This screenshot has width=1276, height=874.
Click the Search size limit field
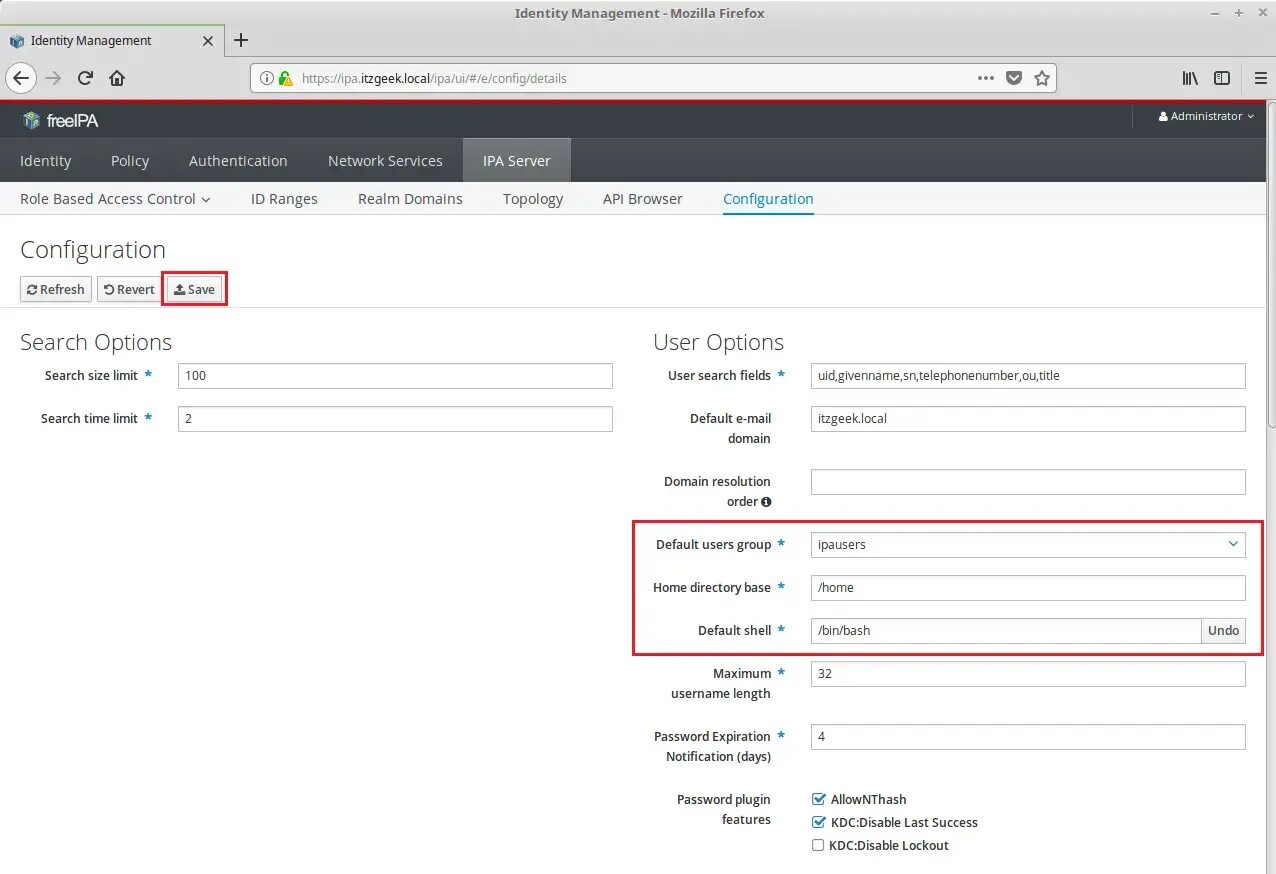[x=395, y=376]
